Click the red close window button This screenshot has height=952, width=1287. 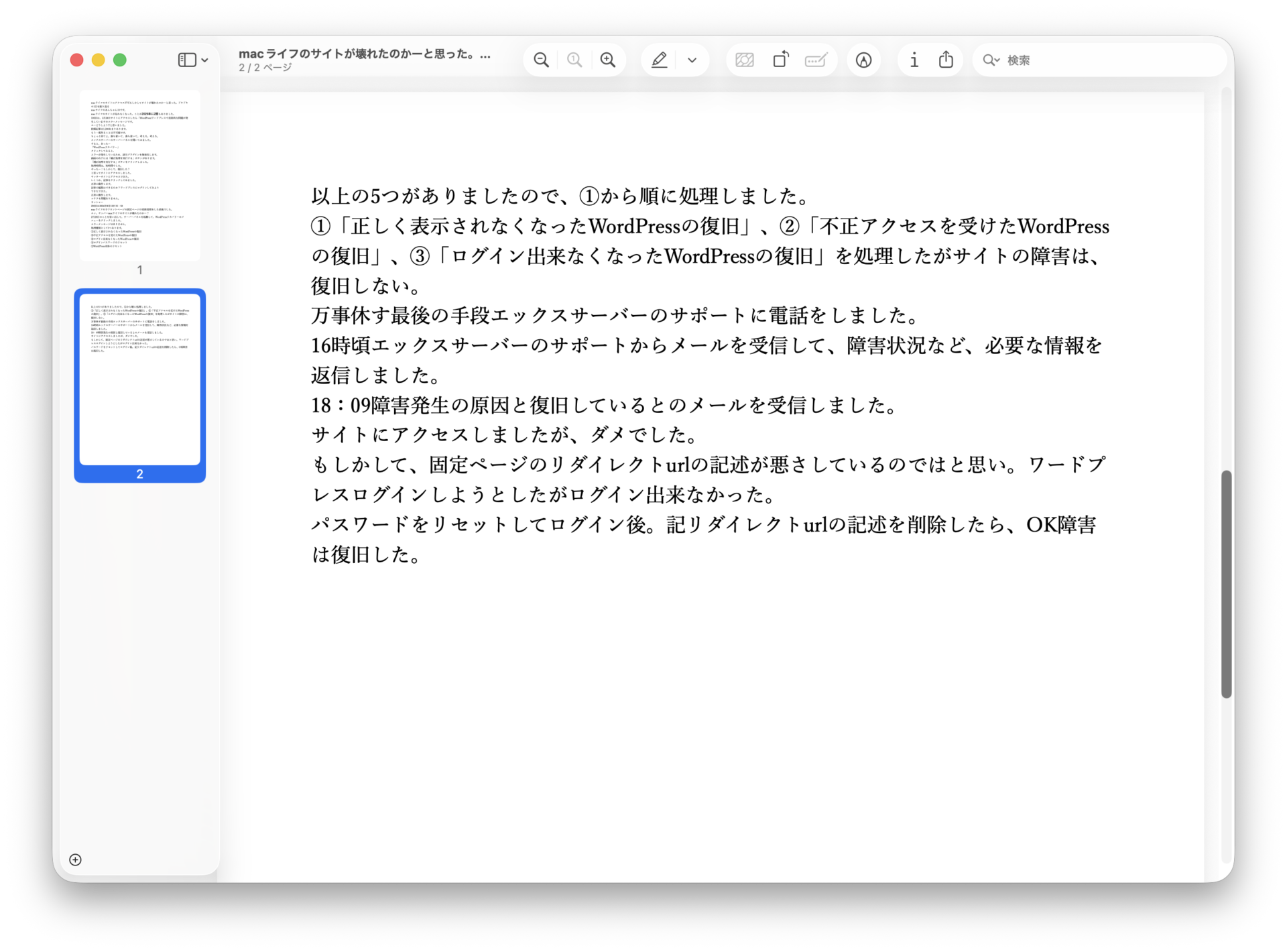coord(77,60)
